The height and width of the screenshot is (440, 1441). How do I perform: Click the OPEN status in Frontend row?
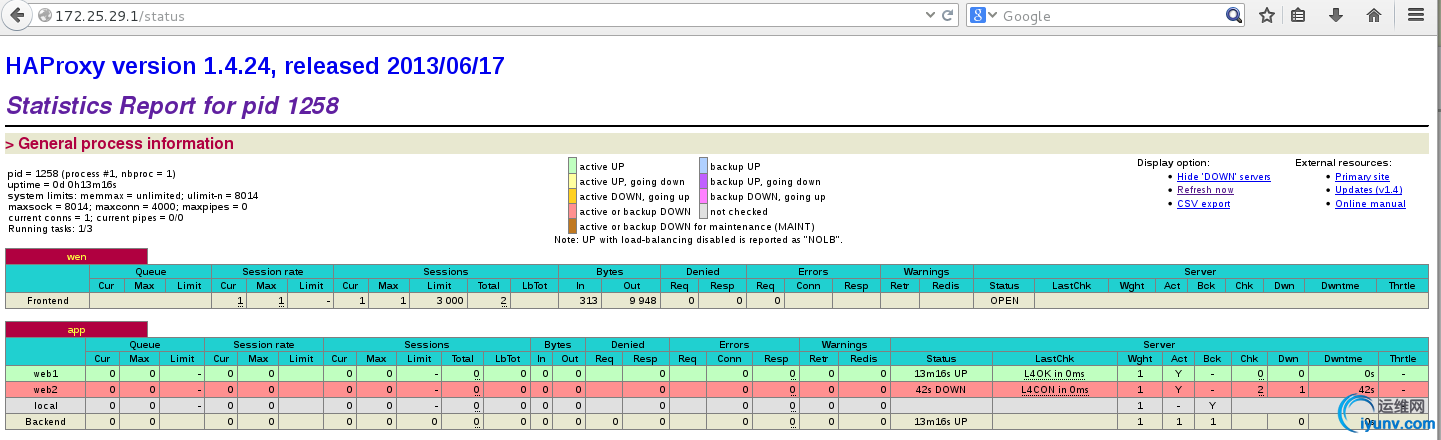point(1004,300)
